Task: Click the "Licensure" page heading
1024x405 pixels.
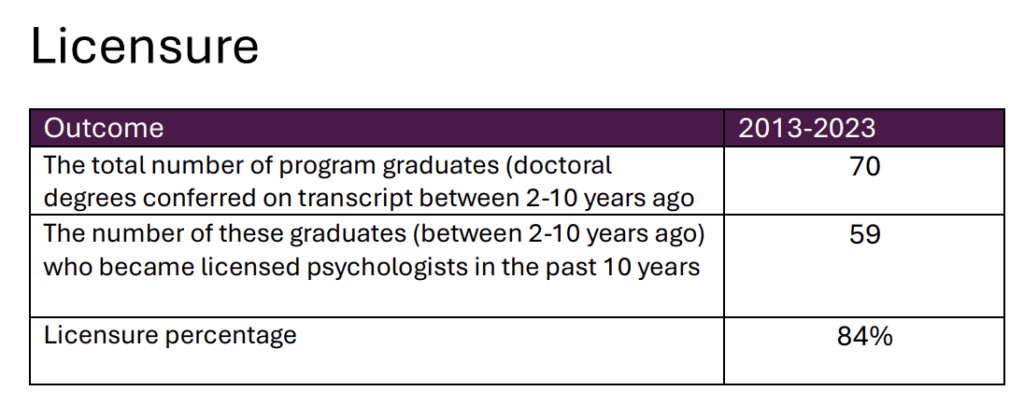Action: point(144,47)
